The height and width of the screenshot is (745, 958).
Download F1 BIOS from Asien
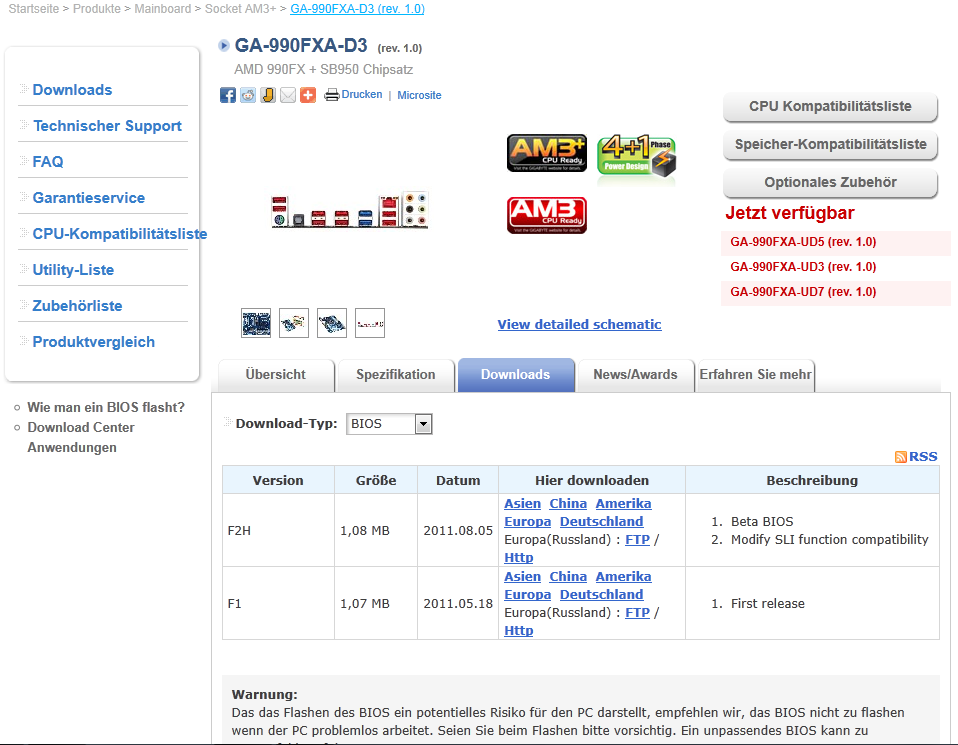tap(522, 577)
